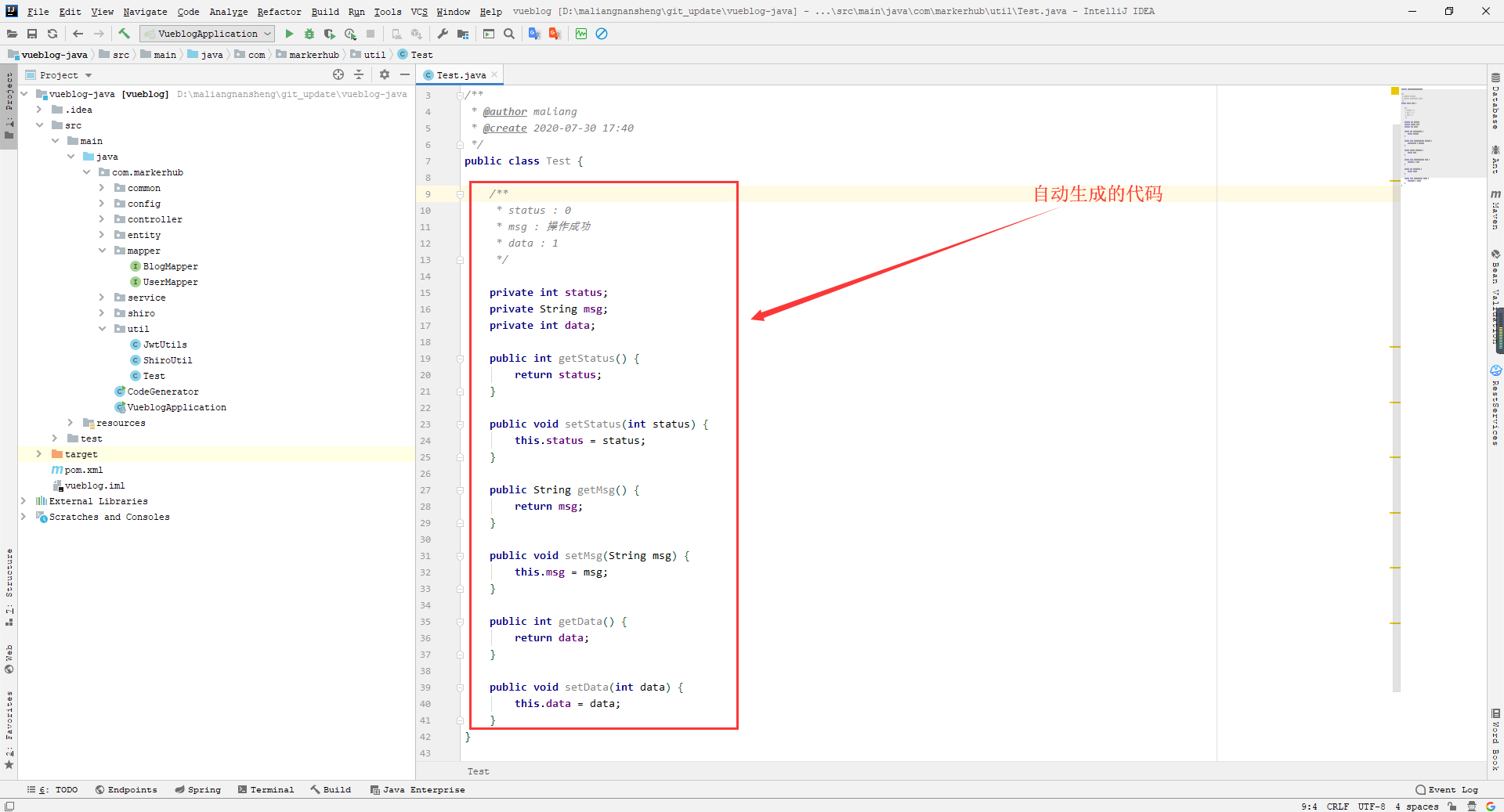Click the red Google Translate replace icon
Screen dimensions: 1504x812
[x=555, y=34]
